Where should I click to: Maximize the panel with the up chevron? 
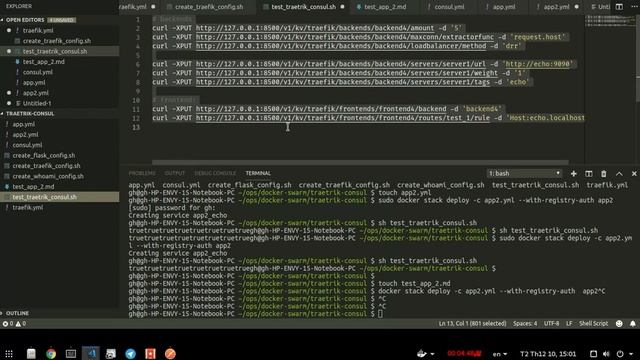[x=619, y=173]
